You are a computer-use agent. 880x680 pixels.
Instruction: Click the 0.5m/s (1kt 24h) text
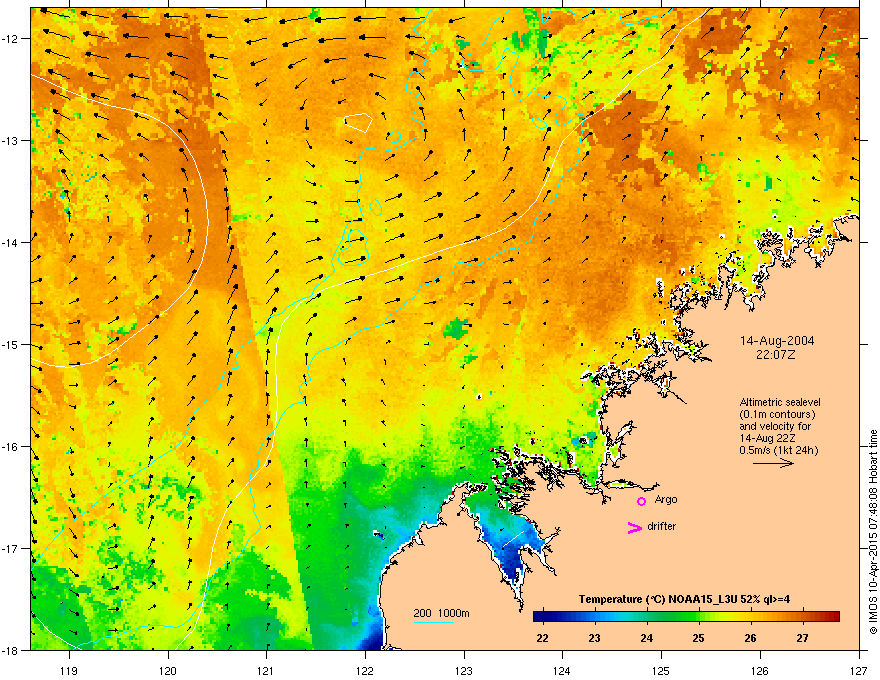pyautogui.click(x=779, y=450)
